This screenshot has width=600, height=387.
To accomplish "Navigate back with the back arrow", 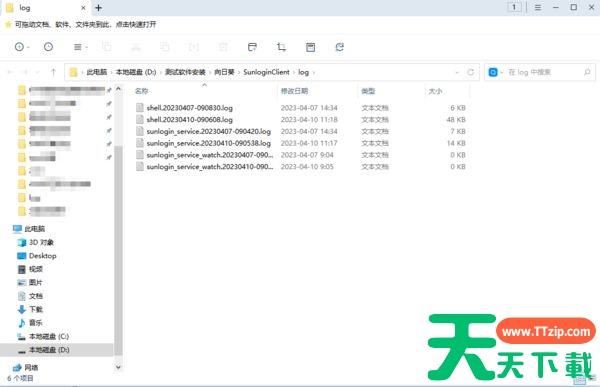I will [x=10, y=72].
